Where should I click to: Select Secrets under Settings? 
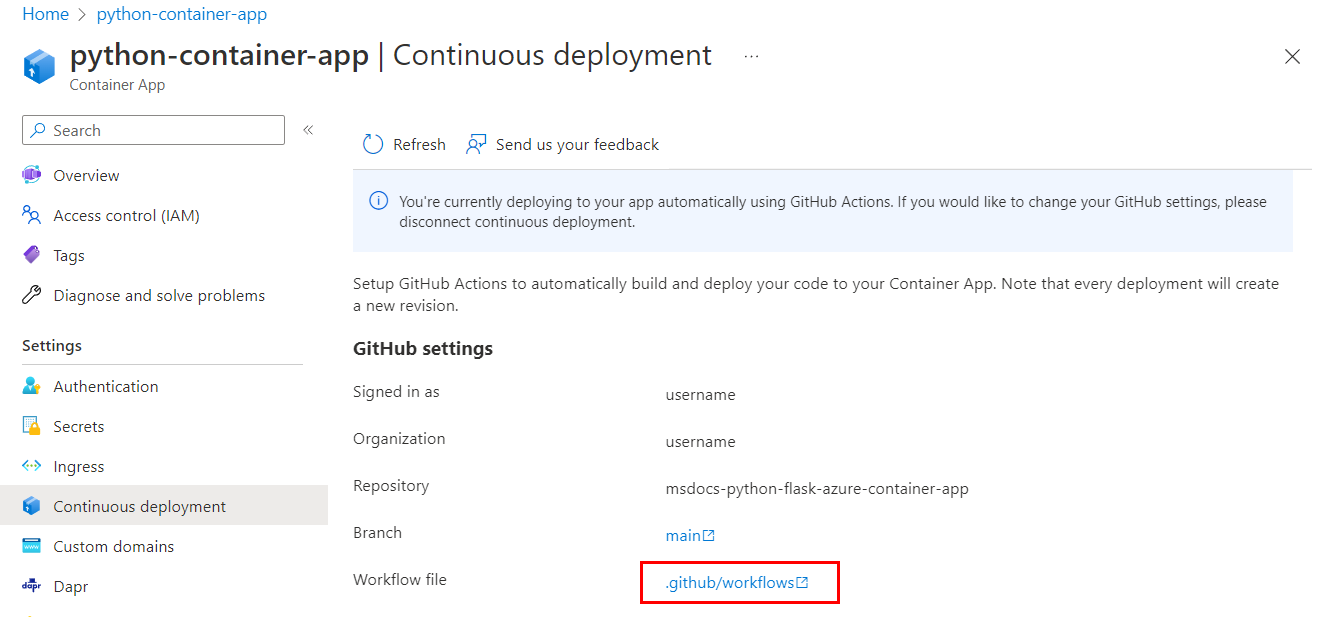tap(79, 426)
